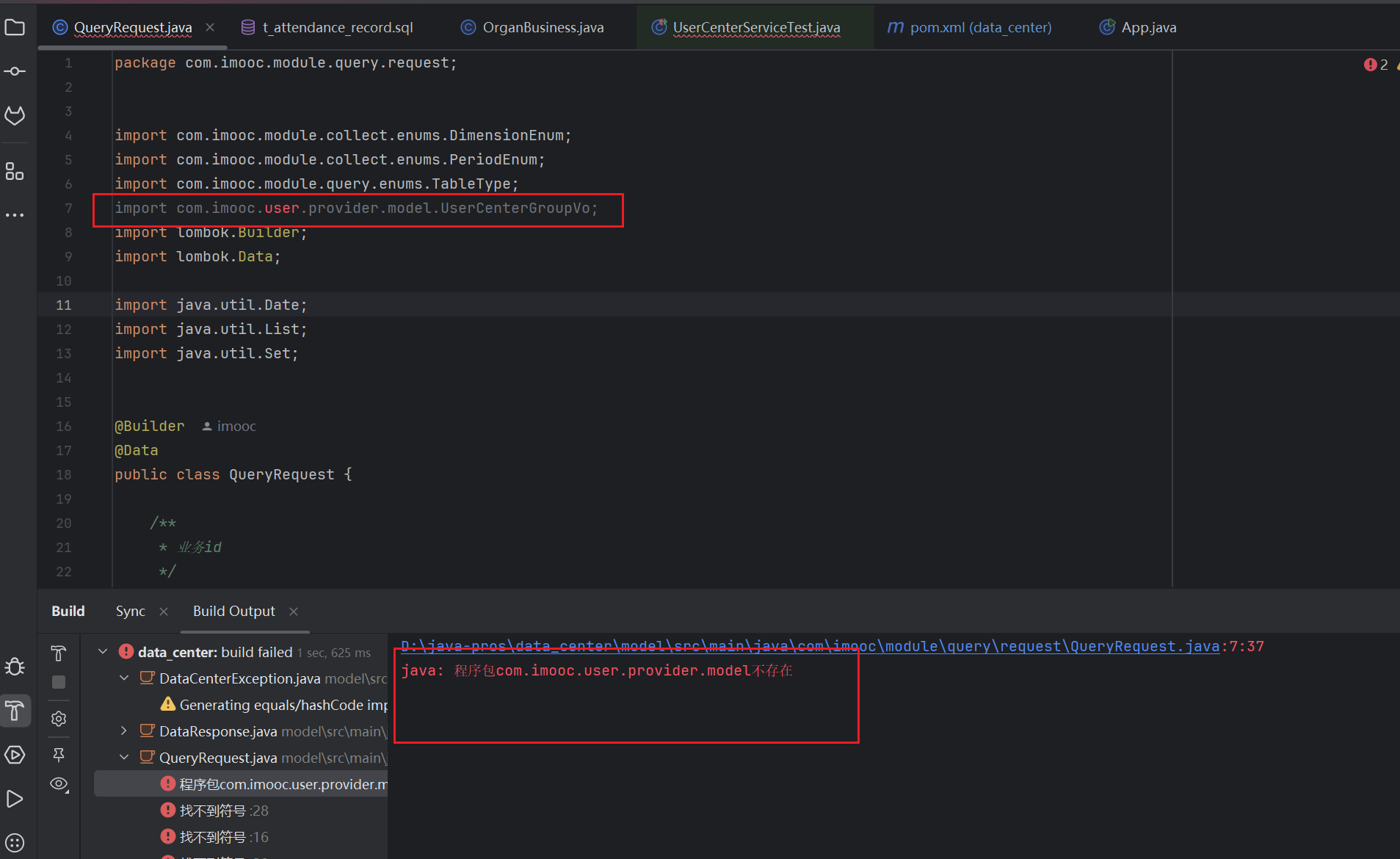Close the Sync tab
Viewport: 1400px width, 859px height.
[x=164, y=612]
